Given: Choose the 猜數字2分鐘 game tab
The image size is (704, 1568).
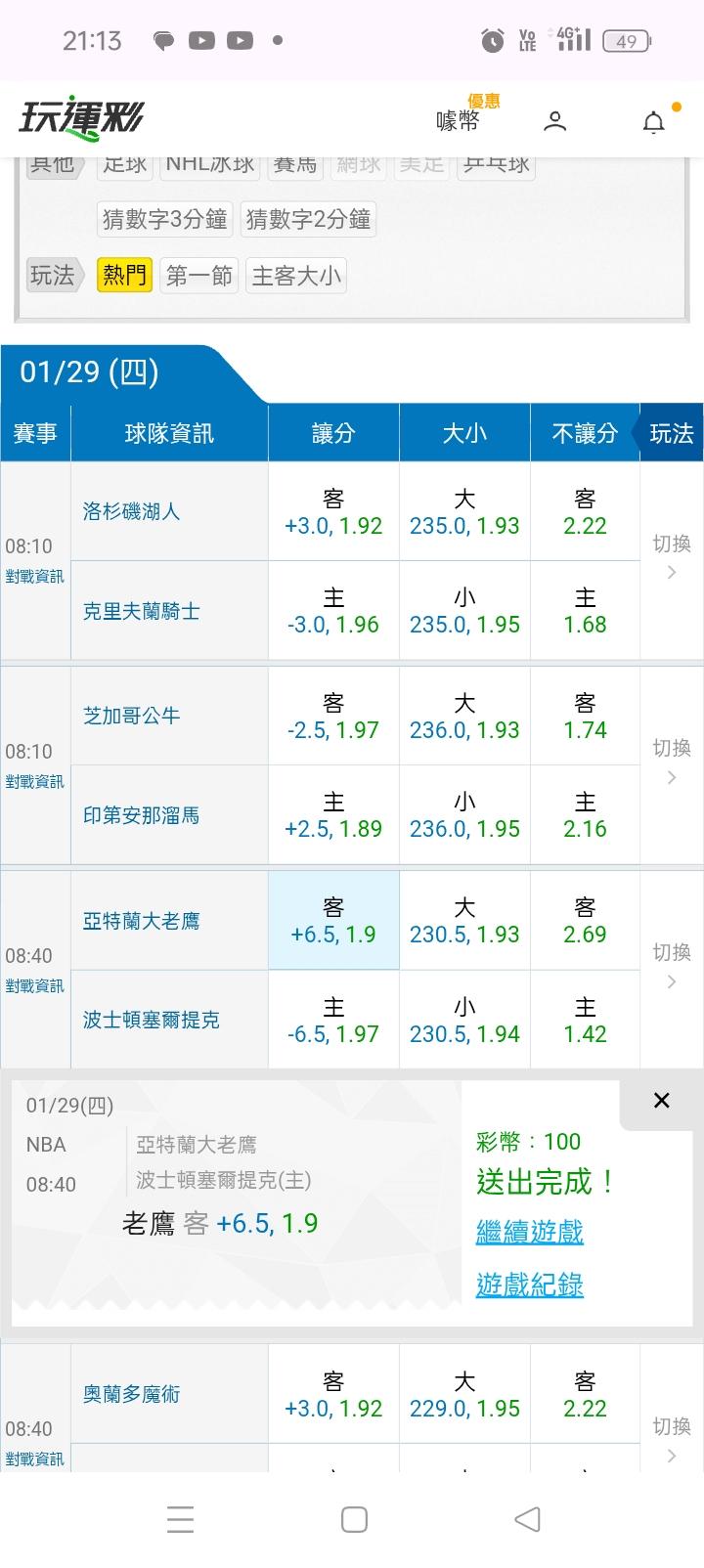Looking at the screenshot, I should pos(308,219).
